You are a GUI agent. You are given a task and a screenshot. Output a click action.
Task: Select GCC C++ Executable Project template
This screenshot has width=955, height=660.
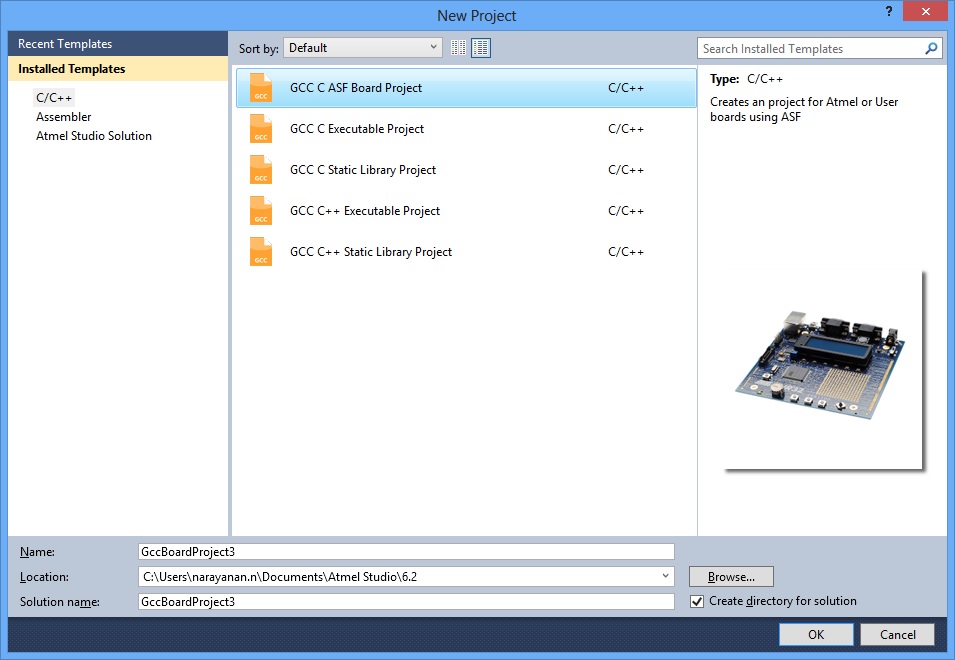coord(466,211)
